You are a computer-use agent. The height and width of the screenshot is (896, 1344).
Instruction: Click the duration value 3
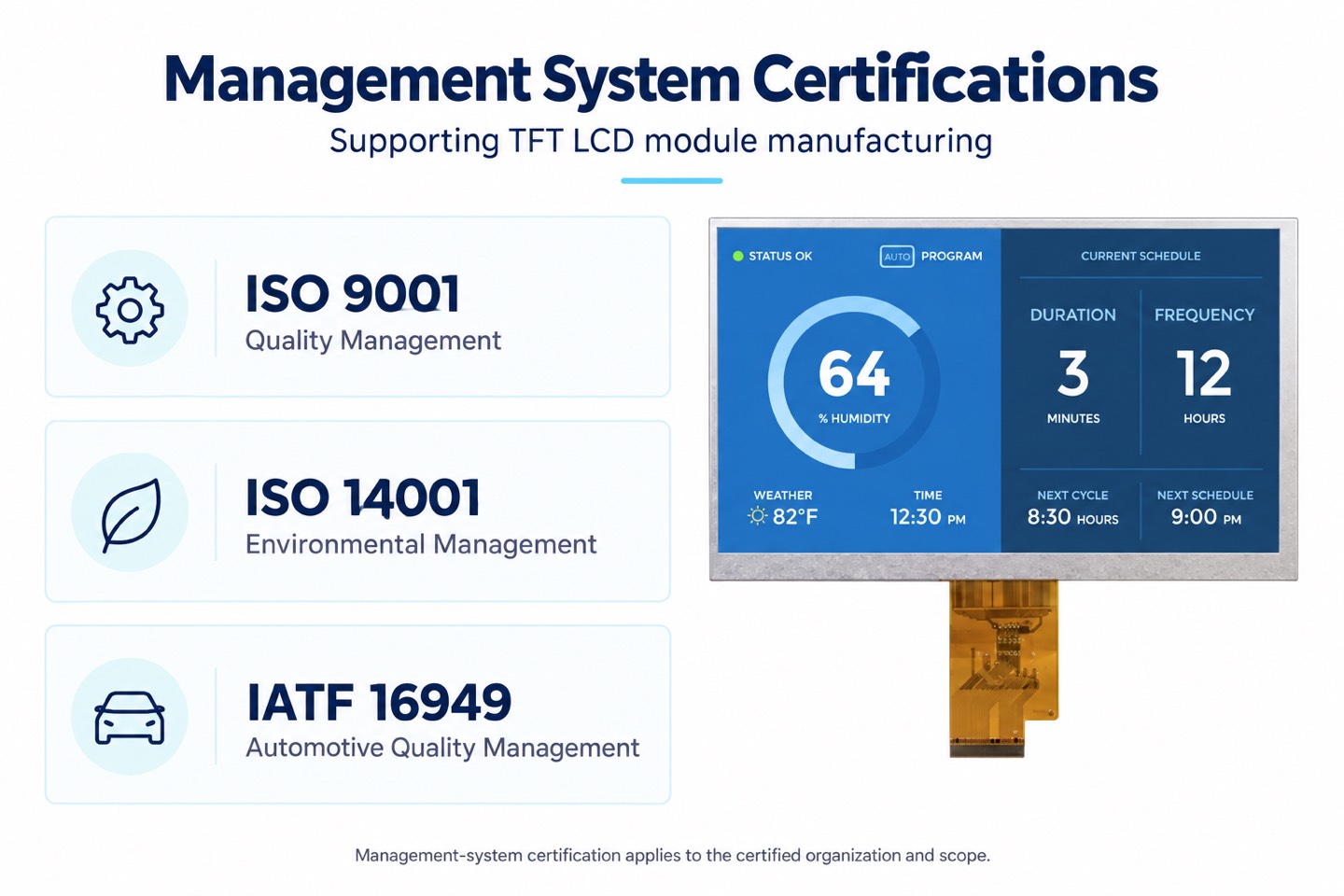pos(1073,373)
